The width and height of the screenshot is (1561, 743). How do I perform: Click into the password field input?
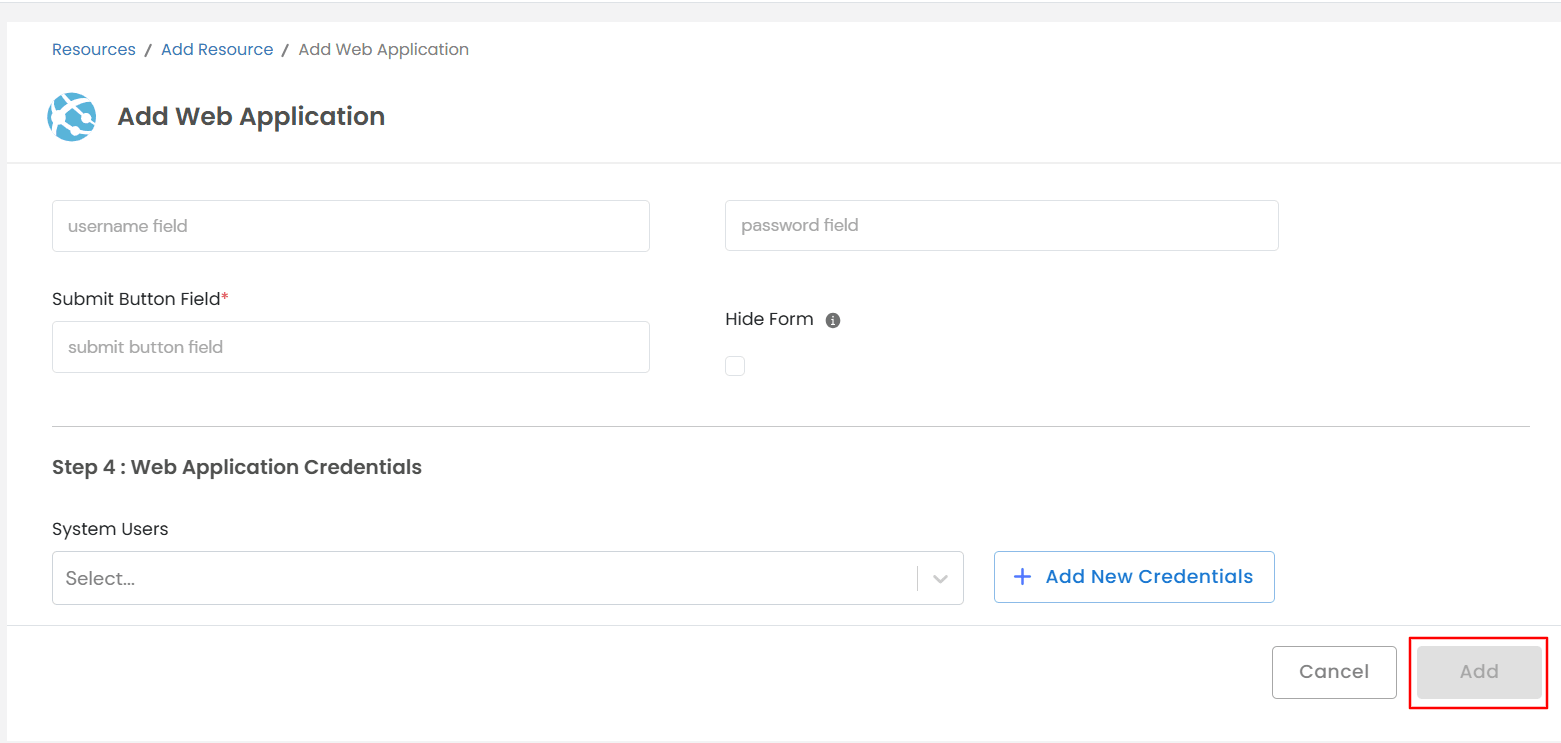pos(1001,225)
